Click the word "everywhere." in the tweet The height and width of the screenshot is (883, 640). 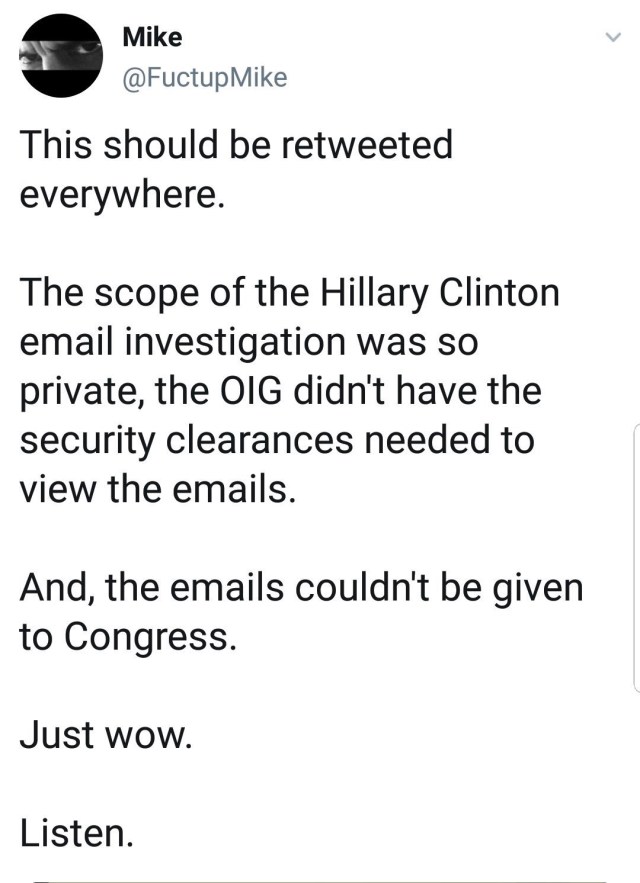(x=117, y=193)
